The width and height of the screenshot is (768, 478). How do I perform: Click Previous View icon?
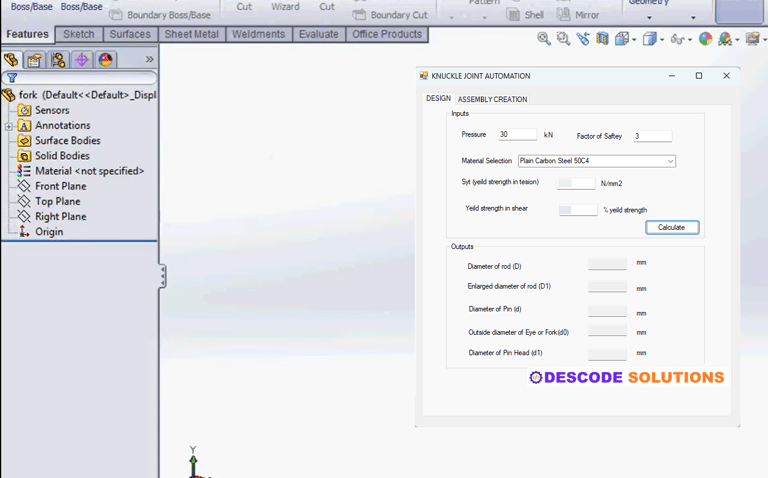pos(583,39)
